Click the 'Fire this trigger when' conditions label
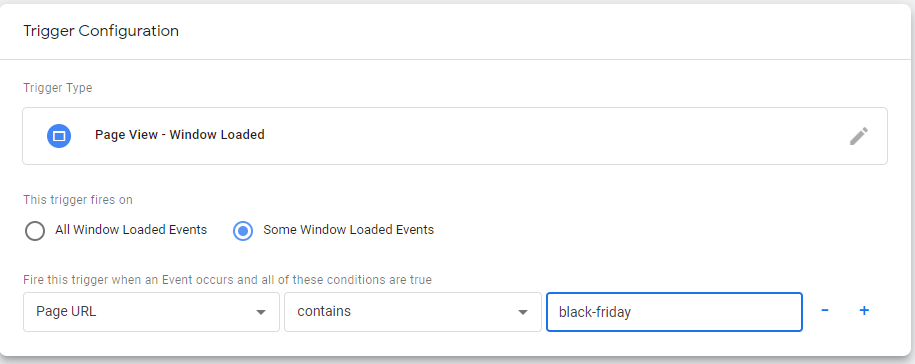Screen dimensions: 915x364 point(228,280)
